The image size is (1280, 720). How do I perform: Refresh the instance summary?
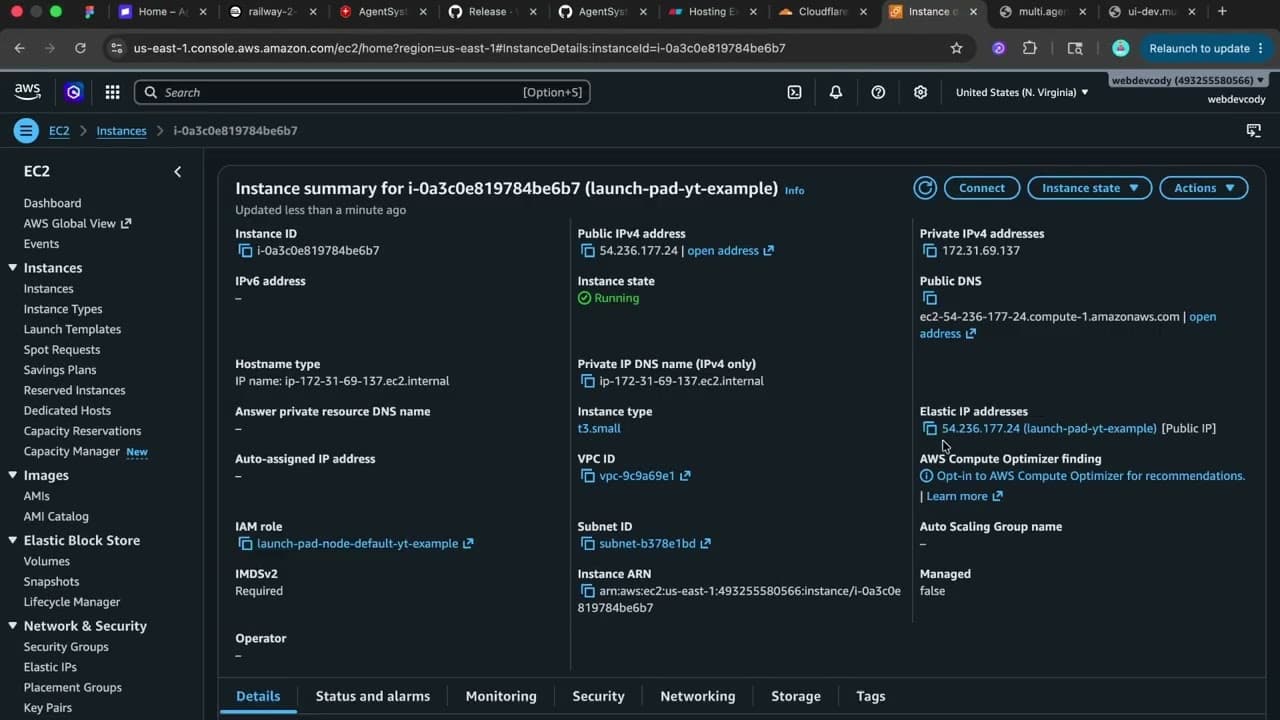click(x=925, y=188)
